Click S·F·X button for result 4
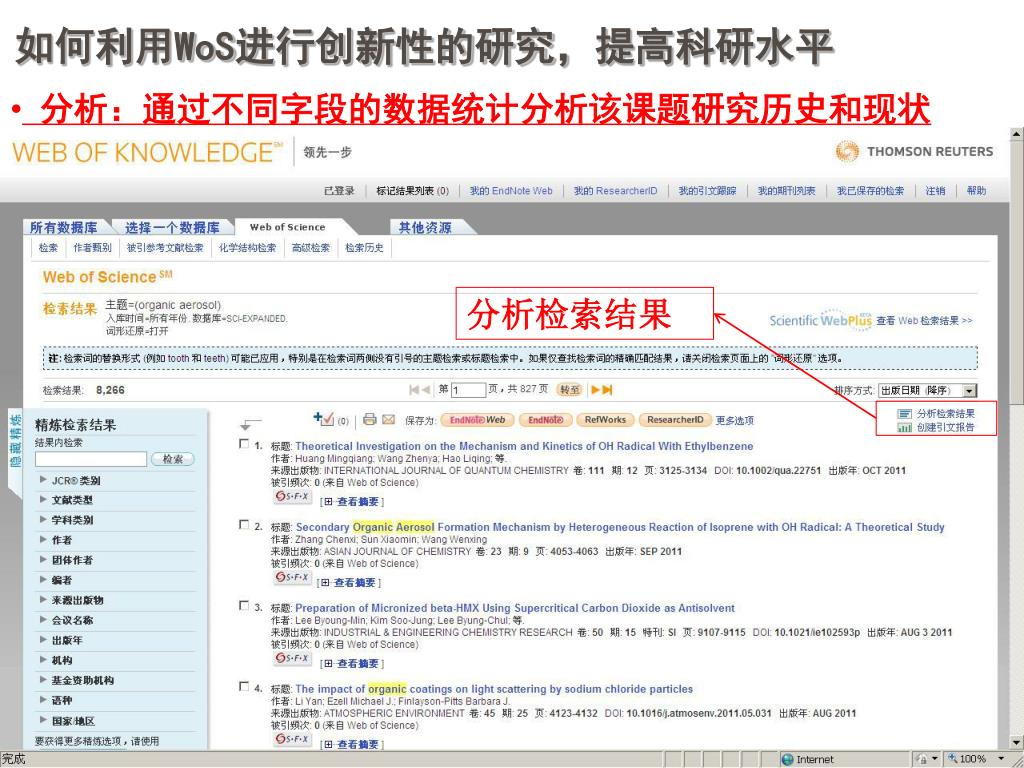This screenshot has width=1024, height=768. [292, 739]
